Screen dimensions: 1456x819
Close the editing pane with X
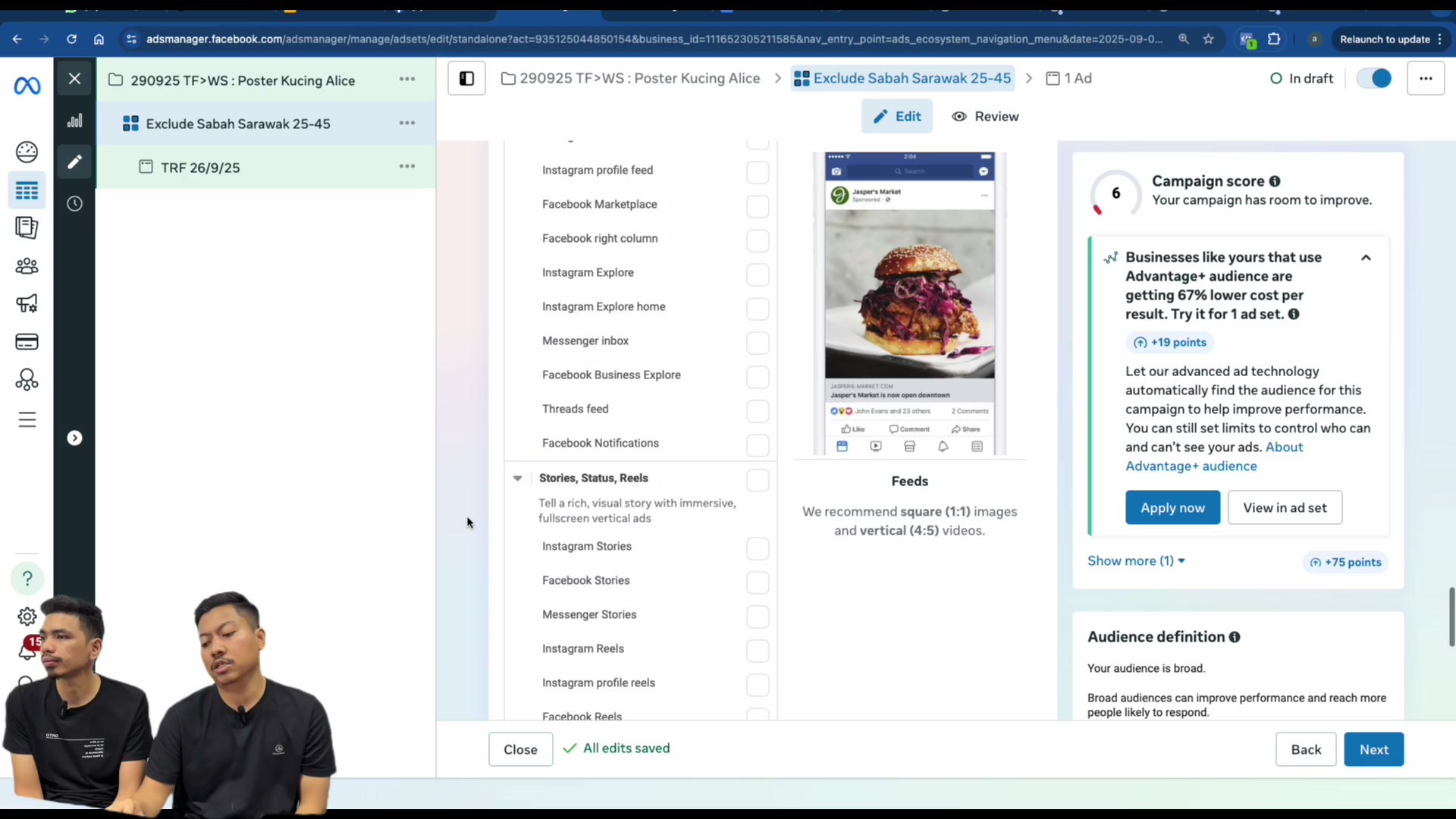click(x=74, y=78)
